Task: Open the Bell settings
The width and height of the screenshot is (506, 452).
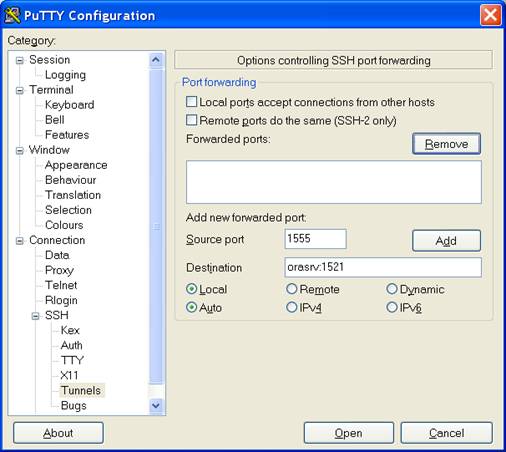Action: point(55,120)
